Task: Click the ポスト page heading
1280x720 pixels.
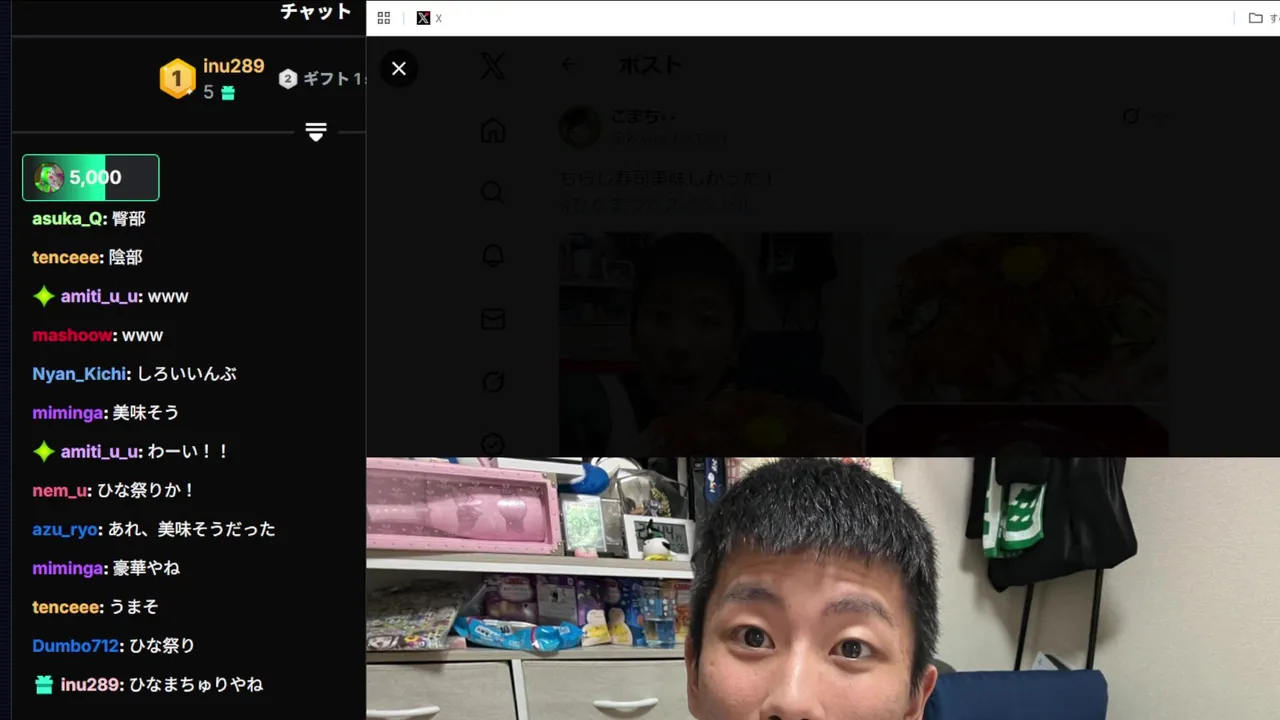Action: tap(650, 65)
